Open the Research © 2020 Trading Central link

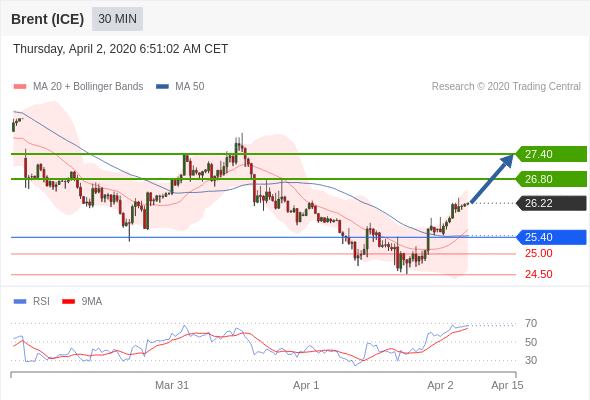click(x=506, y=87)
